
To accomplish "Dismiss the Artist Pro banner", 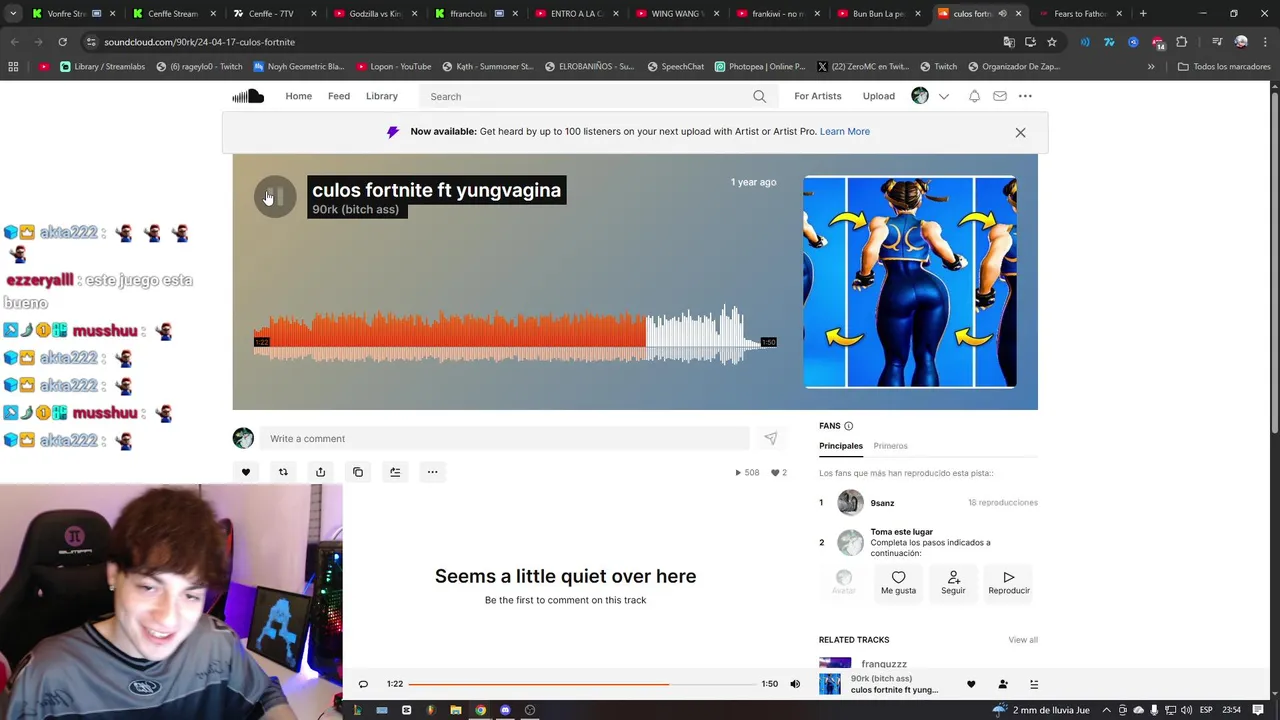I will 1020,132.
